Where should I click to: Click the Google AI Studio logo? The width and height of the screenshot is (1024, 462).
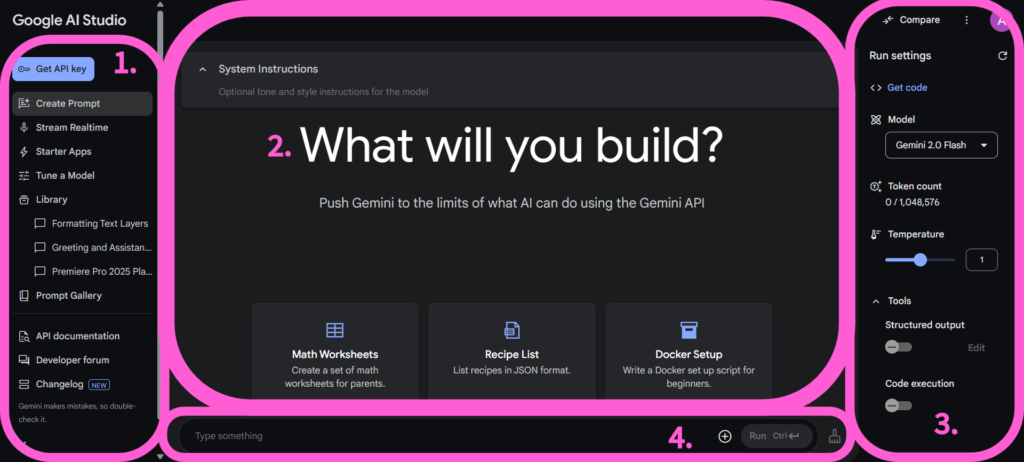(69, 20)
